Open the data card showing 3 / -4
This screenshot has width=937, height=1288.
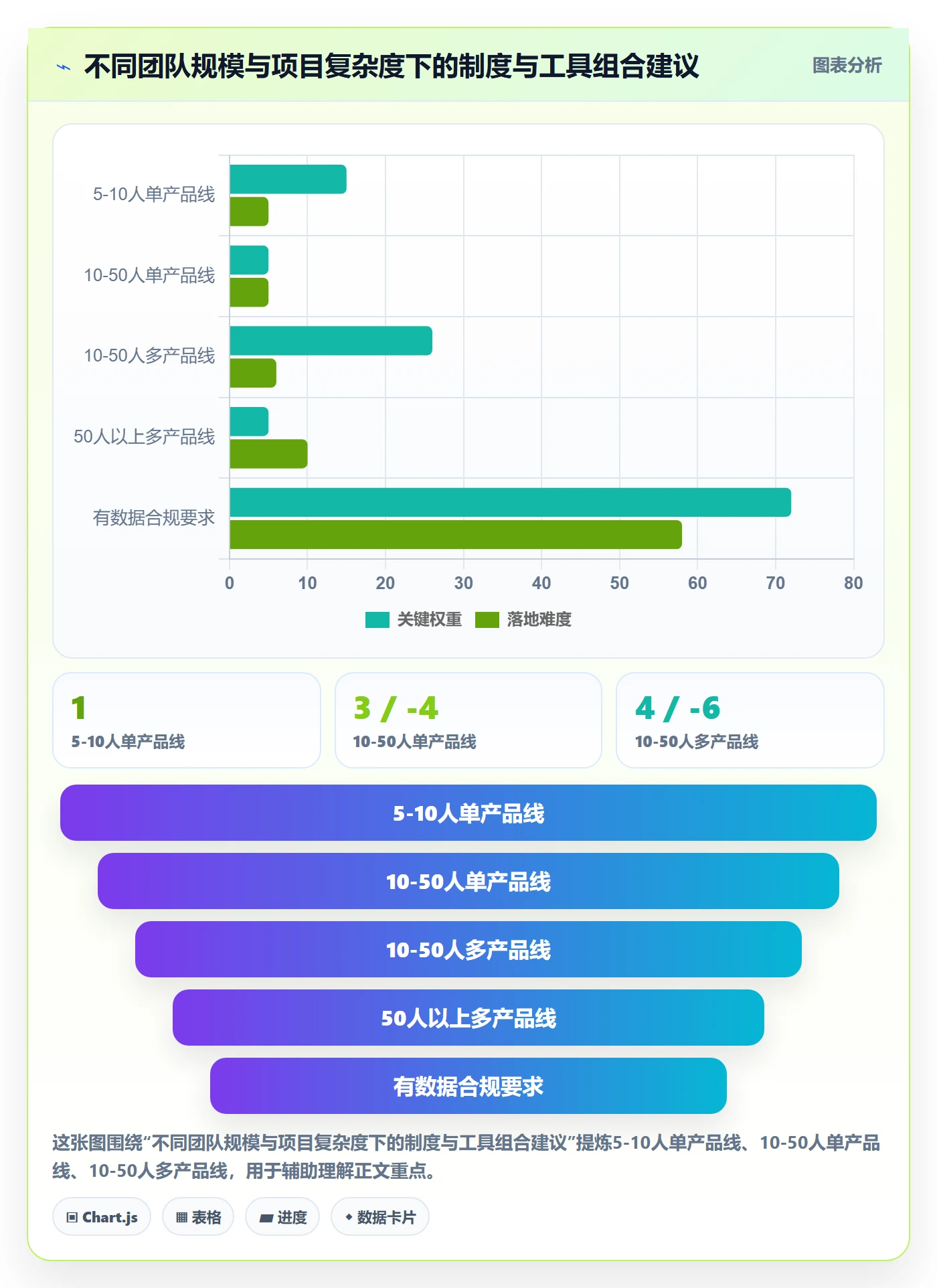click(468, 720)
